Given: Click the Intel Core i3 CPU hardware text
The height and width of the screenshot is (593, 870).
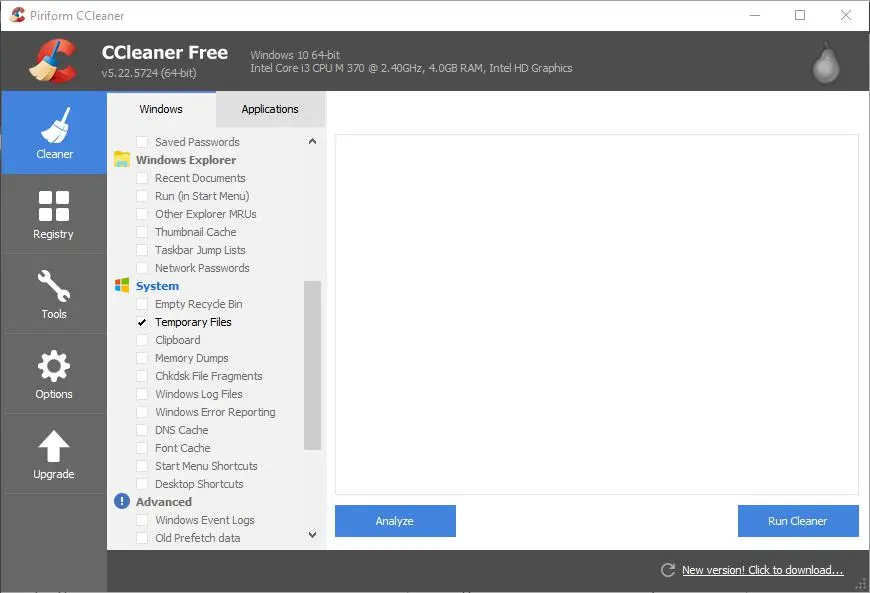Looking at the screenshot, I should tap(411, 68).
